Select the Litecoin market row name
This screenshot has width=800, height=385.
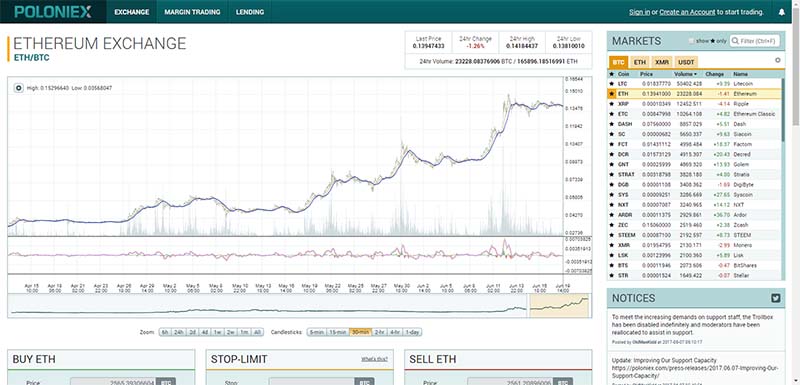pyautogui.click(x=743, y=84)
